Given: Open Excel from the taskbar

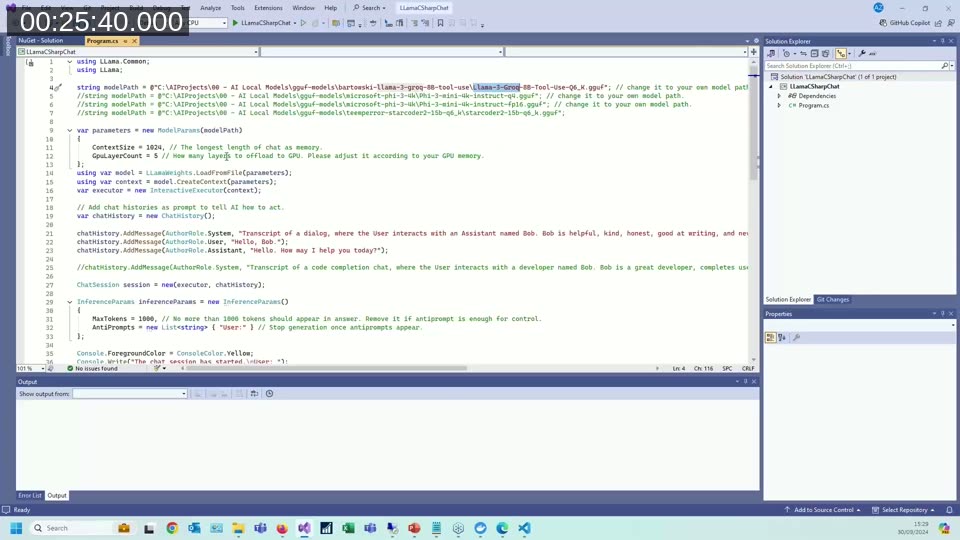Looking at the screenshot, I should (348, 528).
